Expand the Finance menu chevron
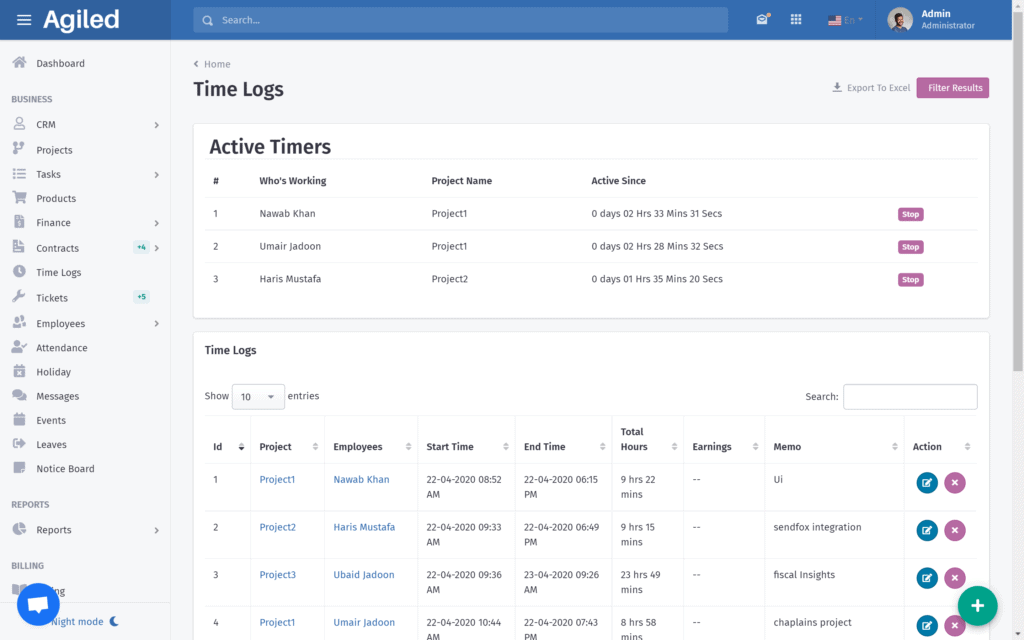This screenshot has height=640, width=1024. (x=157, y=223)
